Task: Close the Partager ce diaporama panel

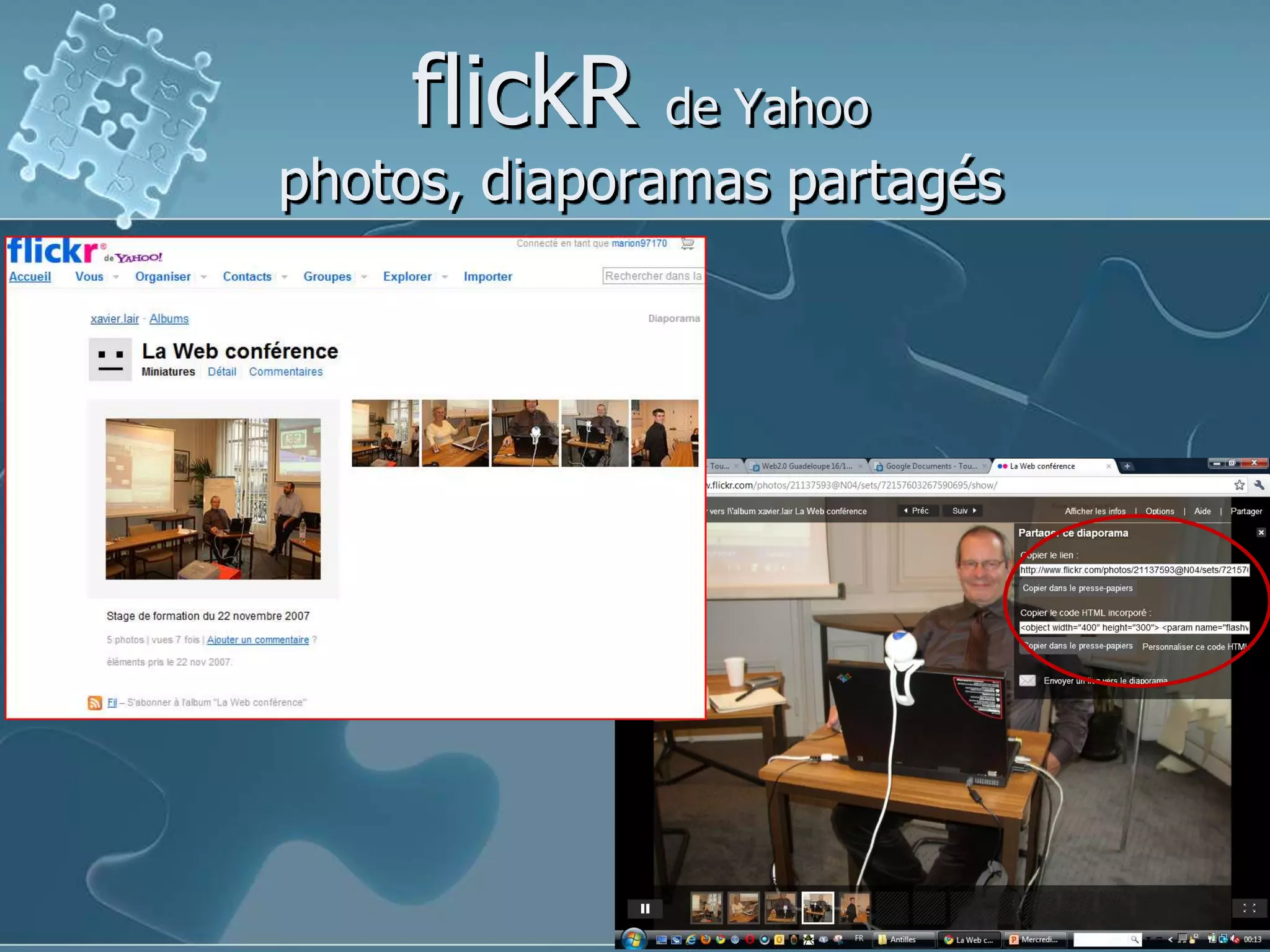Action: click(x=1261, y=532)
